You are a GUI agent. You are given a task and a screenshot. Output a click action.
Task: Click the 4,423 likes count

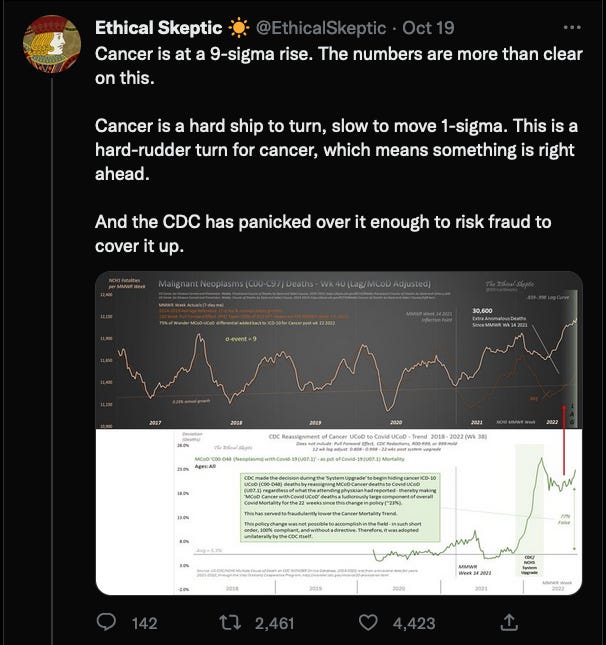[x=414, y=623]
